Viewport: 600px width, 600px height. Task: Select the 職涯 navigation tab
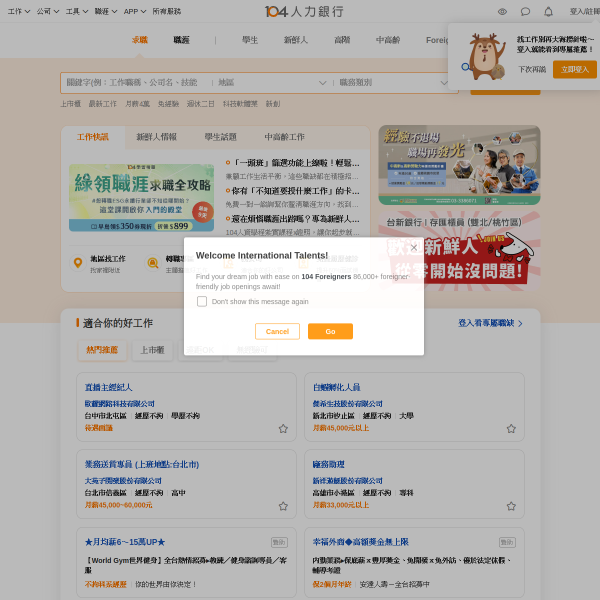181,40
